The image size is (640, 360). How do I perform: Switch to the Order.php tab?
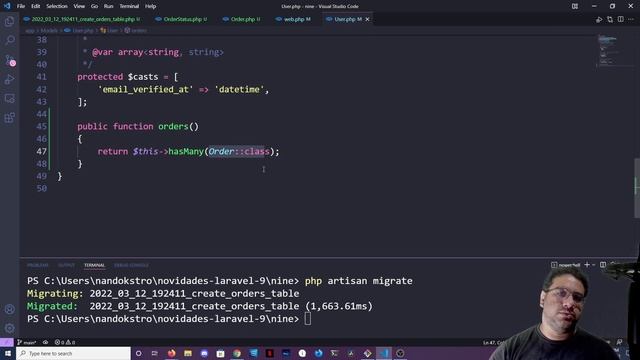pyautogui.click(x=242, y=19)
